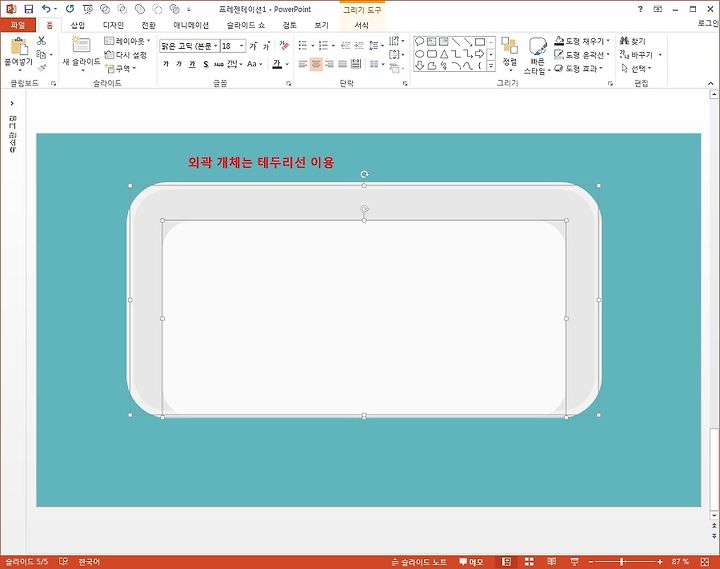Click the Quick Styles (빠른 스타일) button
The image size is (720, 569).
tap(537, 56)
